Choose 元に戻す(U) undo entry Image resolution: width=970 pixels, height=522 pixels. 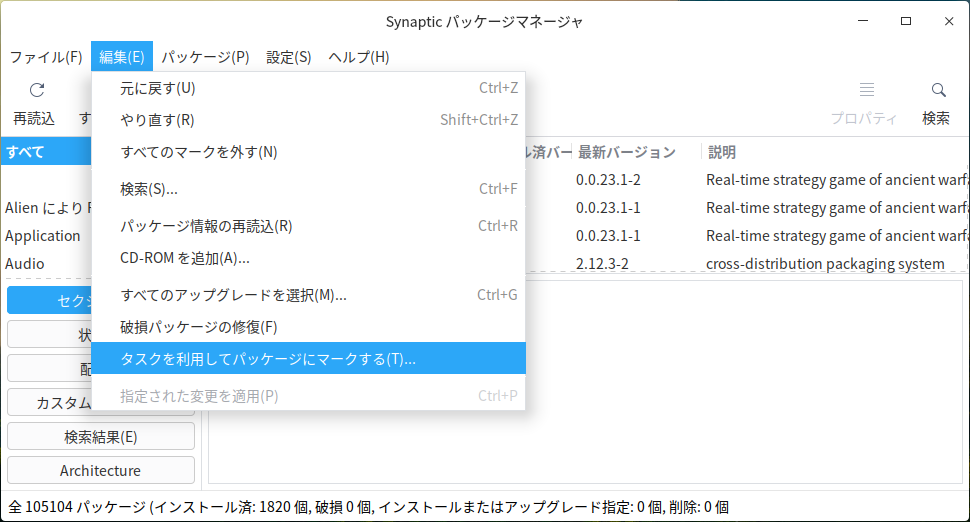click(x=309, y=88)
